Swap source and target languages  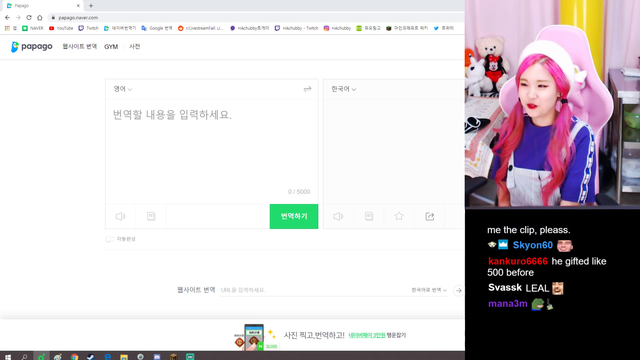[307, 89]
